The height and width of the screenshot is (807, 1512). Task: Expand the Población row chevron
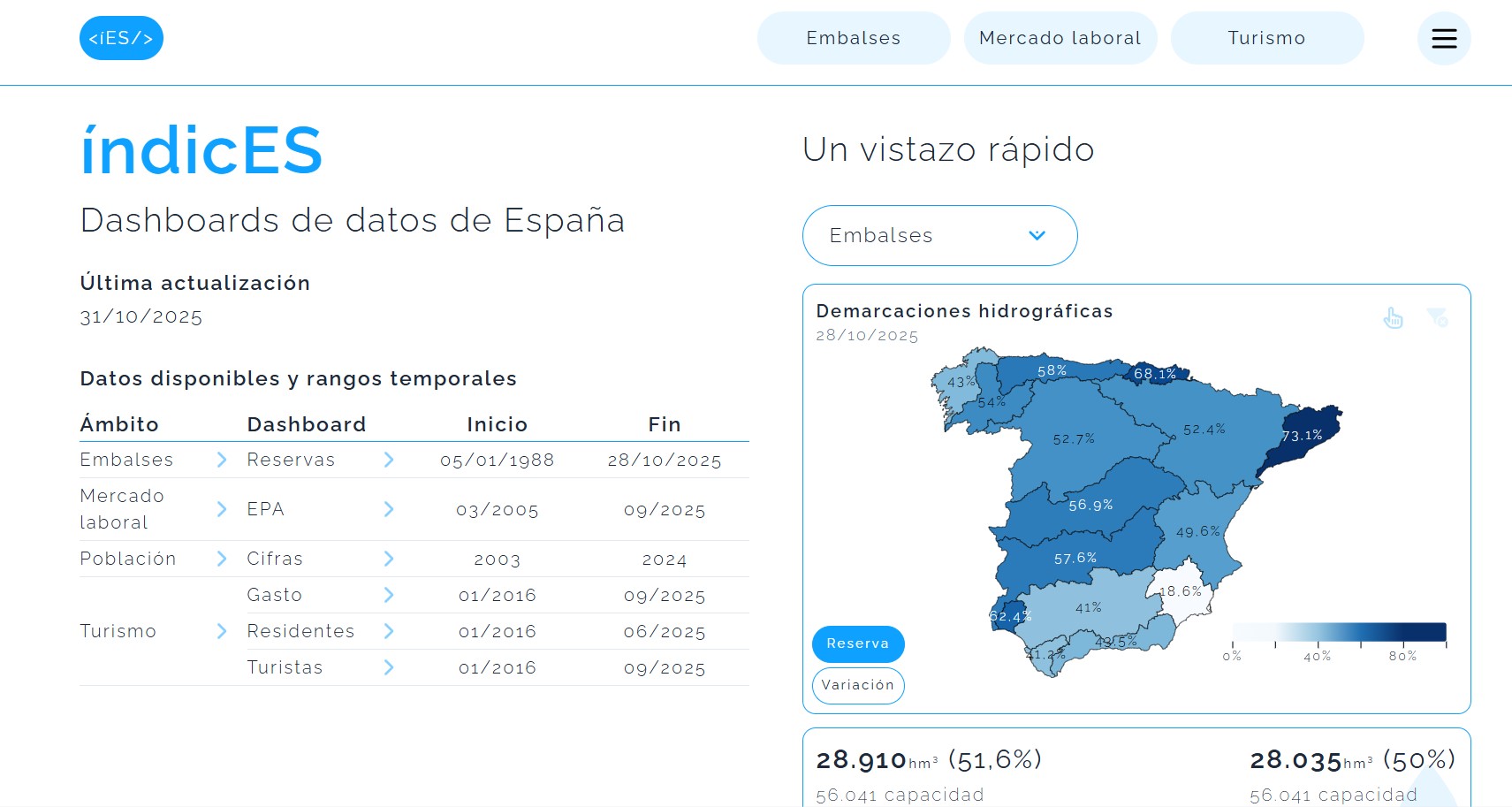pos(222,559)
